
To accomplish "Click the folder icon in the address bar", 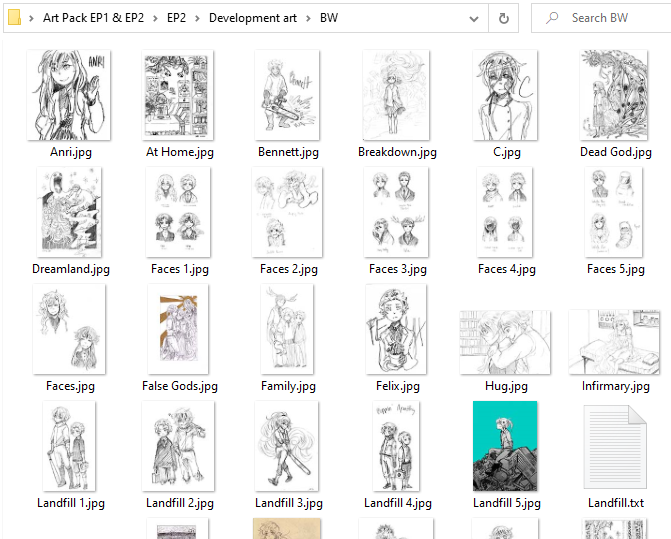I will tap(15, 18).
